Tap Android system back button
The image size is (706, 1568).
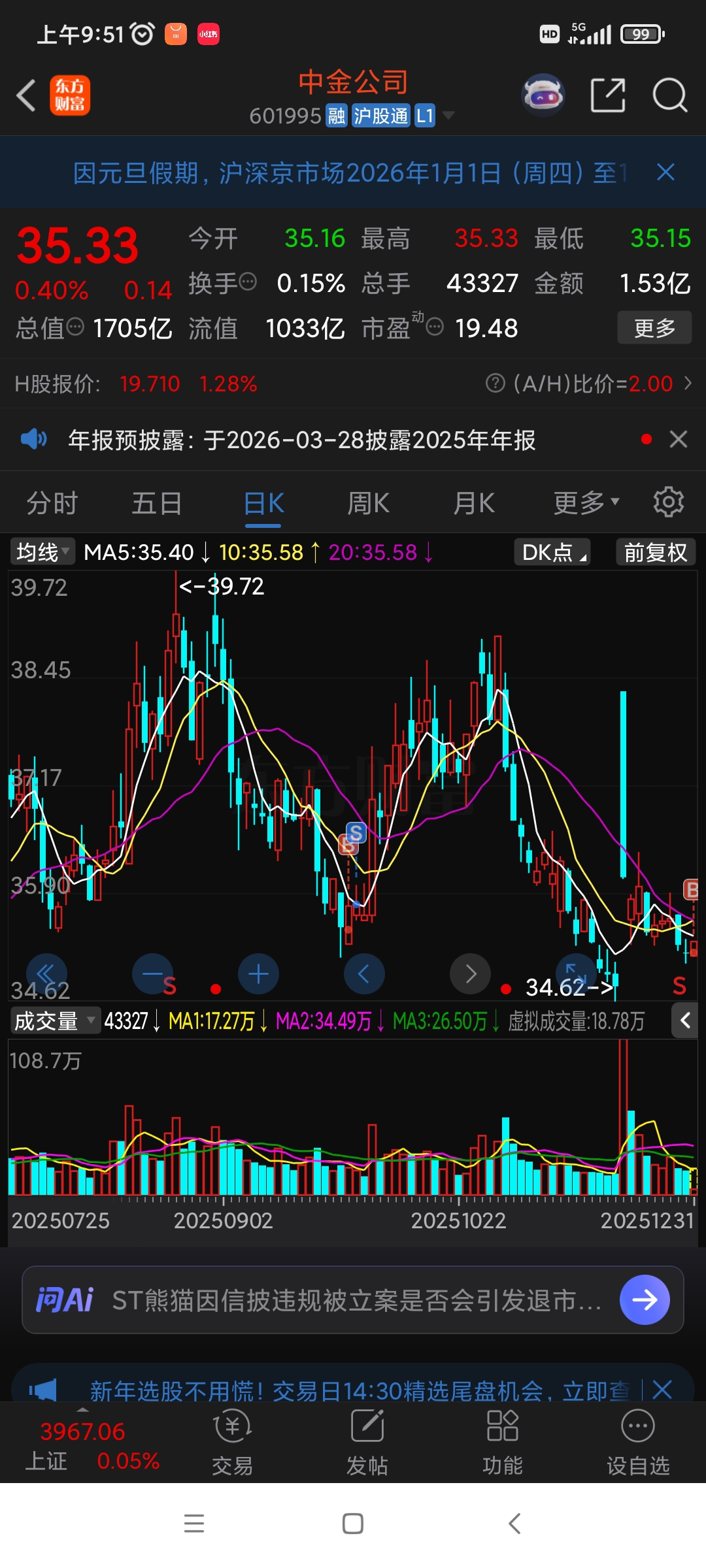(x=514, y=1524)
